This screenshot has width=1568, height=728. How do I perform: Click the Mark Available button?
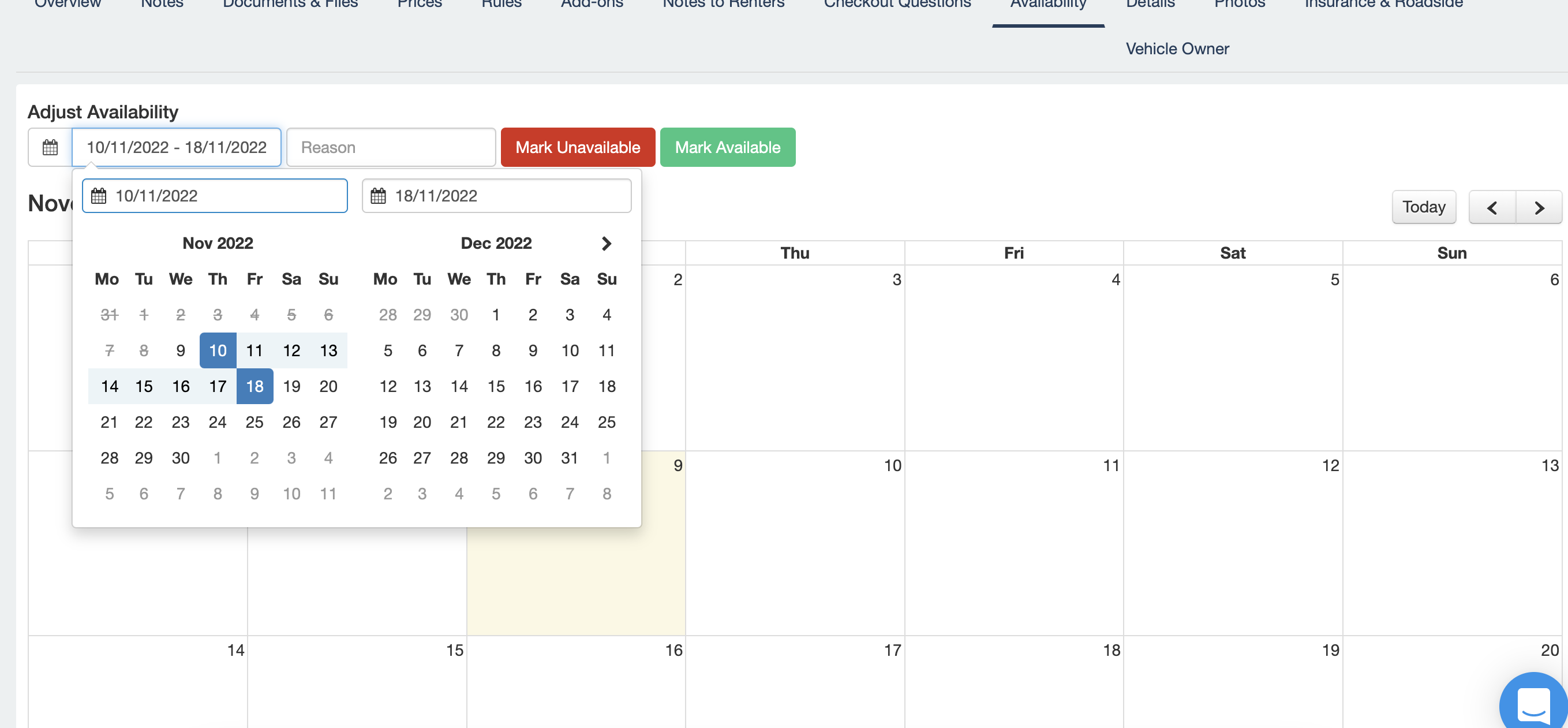pos(727,147)
